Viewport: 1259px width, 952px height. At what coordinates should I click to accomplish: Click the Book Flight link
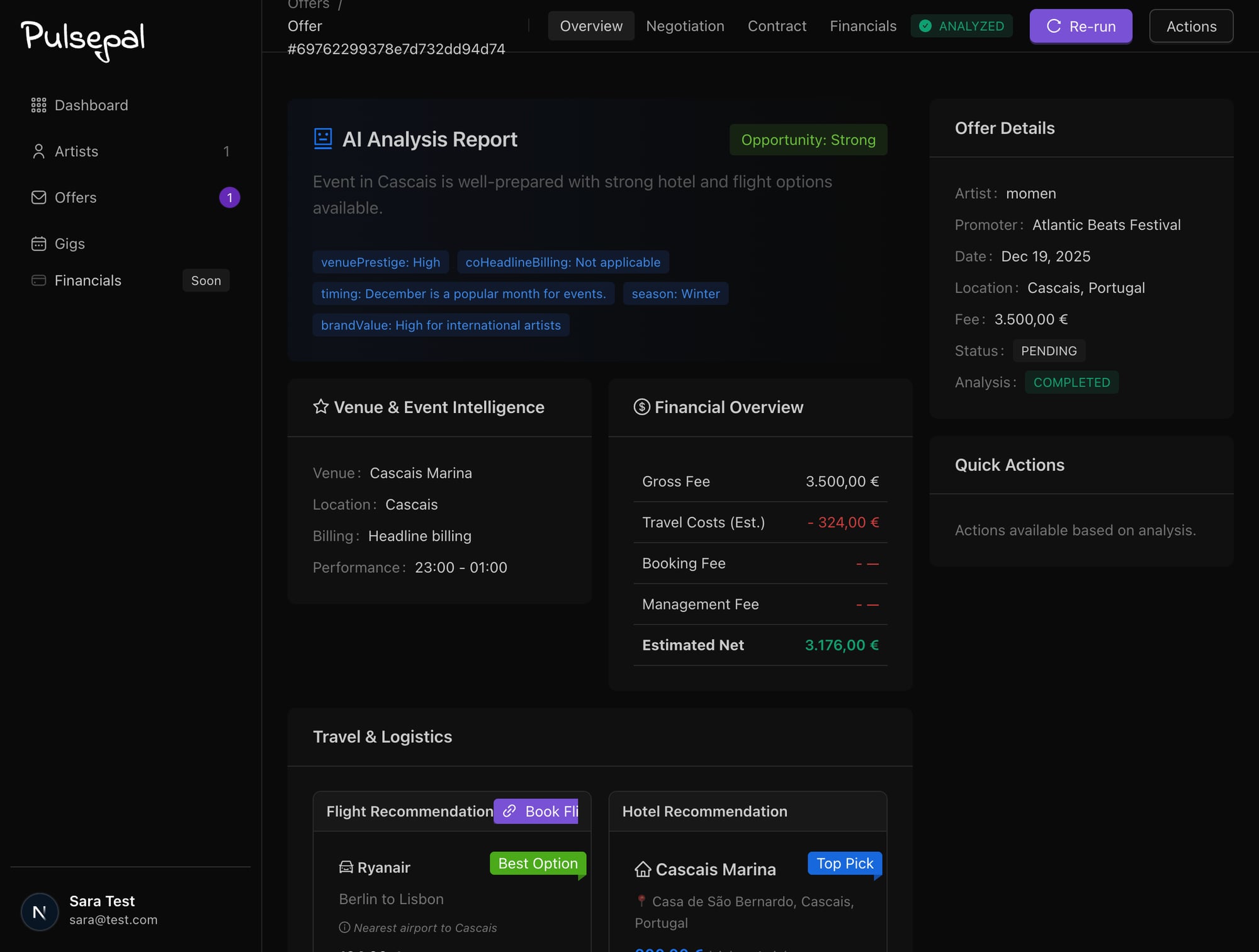click(x=539, y=811)
